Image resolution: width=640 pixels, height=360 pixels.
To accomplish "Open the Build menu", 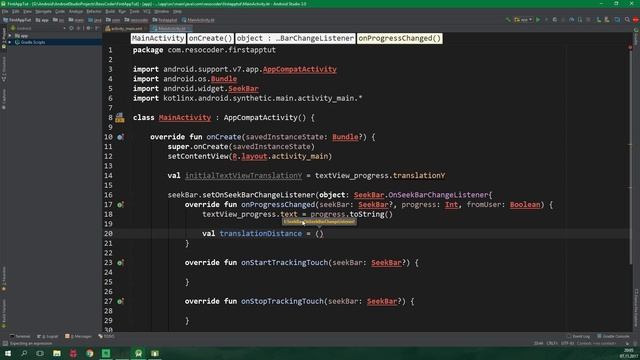I will point(110,11).
